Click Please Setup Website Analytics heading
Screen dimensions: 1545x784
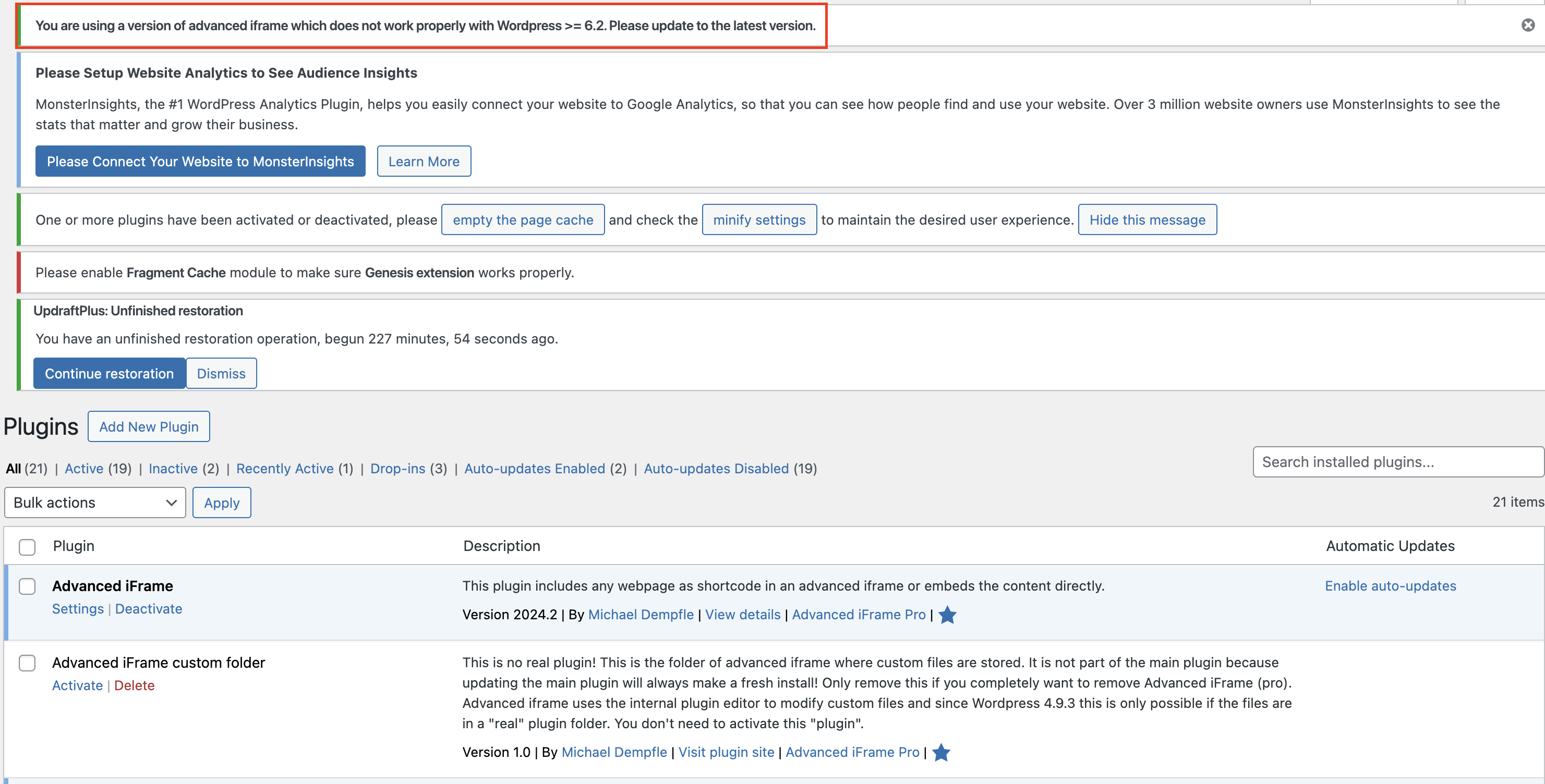point(226,73)
